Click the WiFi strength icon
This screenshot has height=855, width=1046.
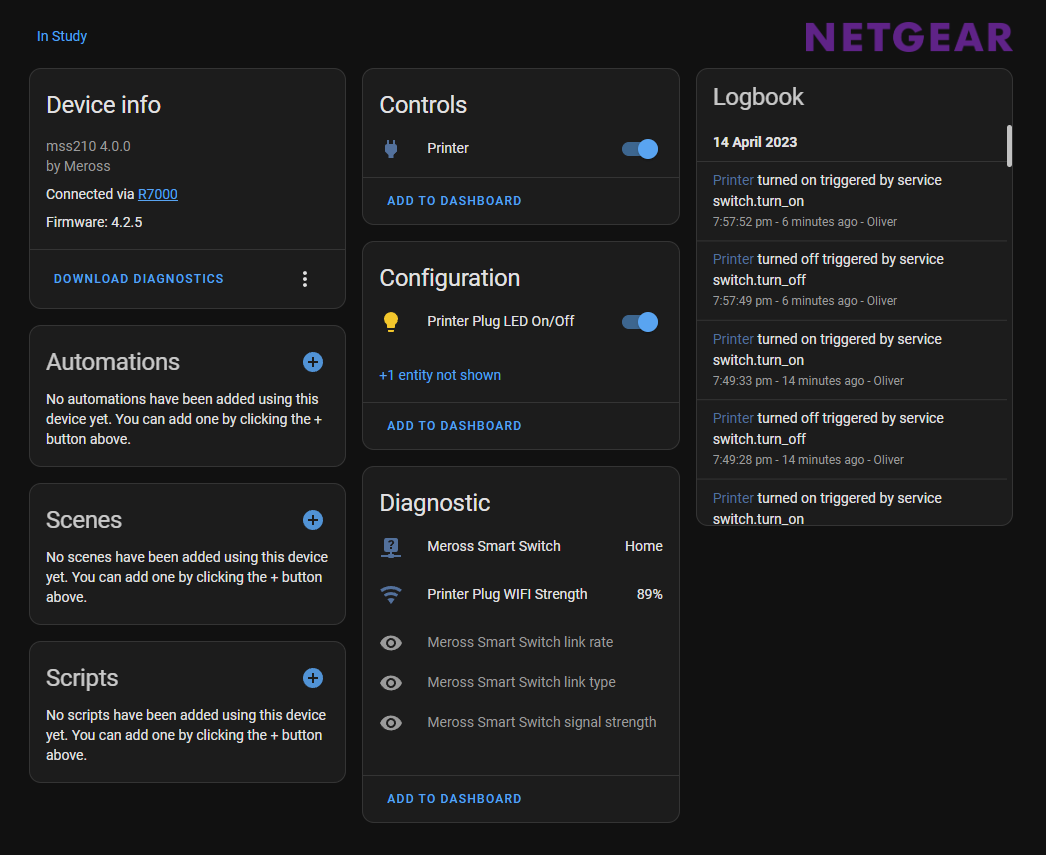pos(391,595)
